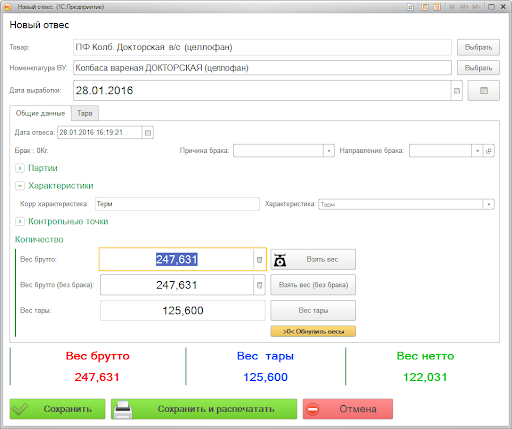
Task: Click the calculator icon in the title bar
Action: click(425, 7)
